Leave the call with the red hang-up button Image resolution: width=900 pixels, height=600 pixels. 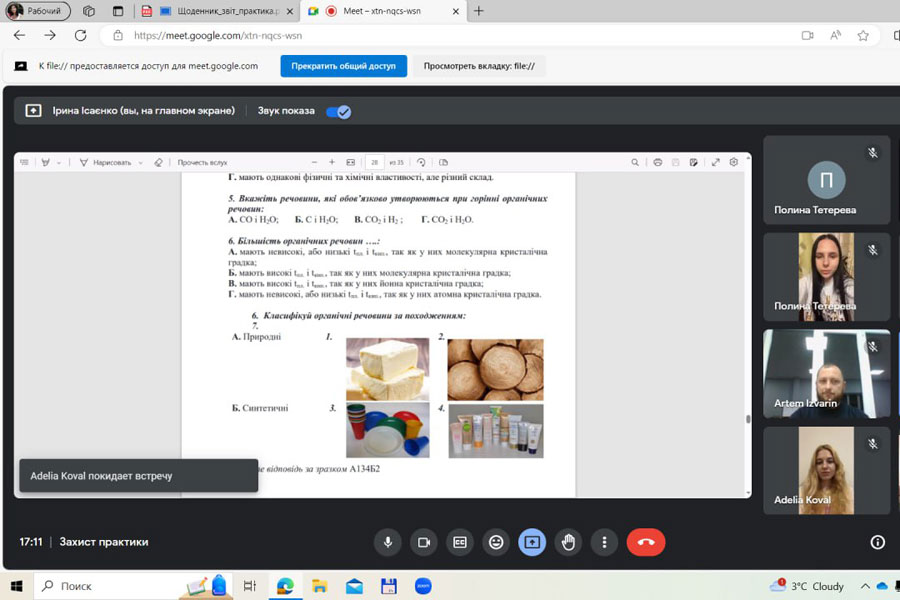point(646,542)
